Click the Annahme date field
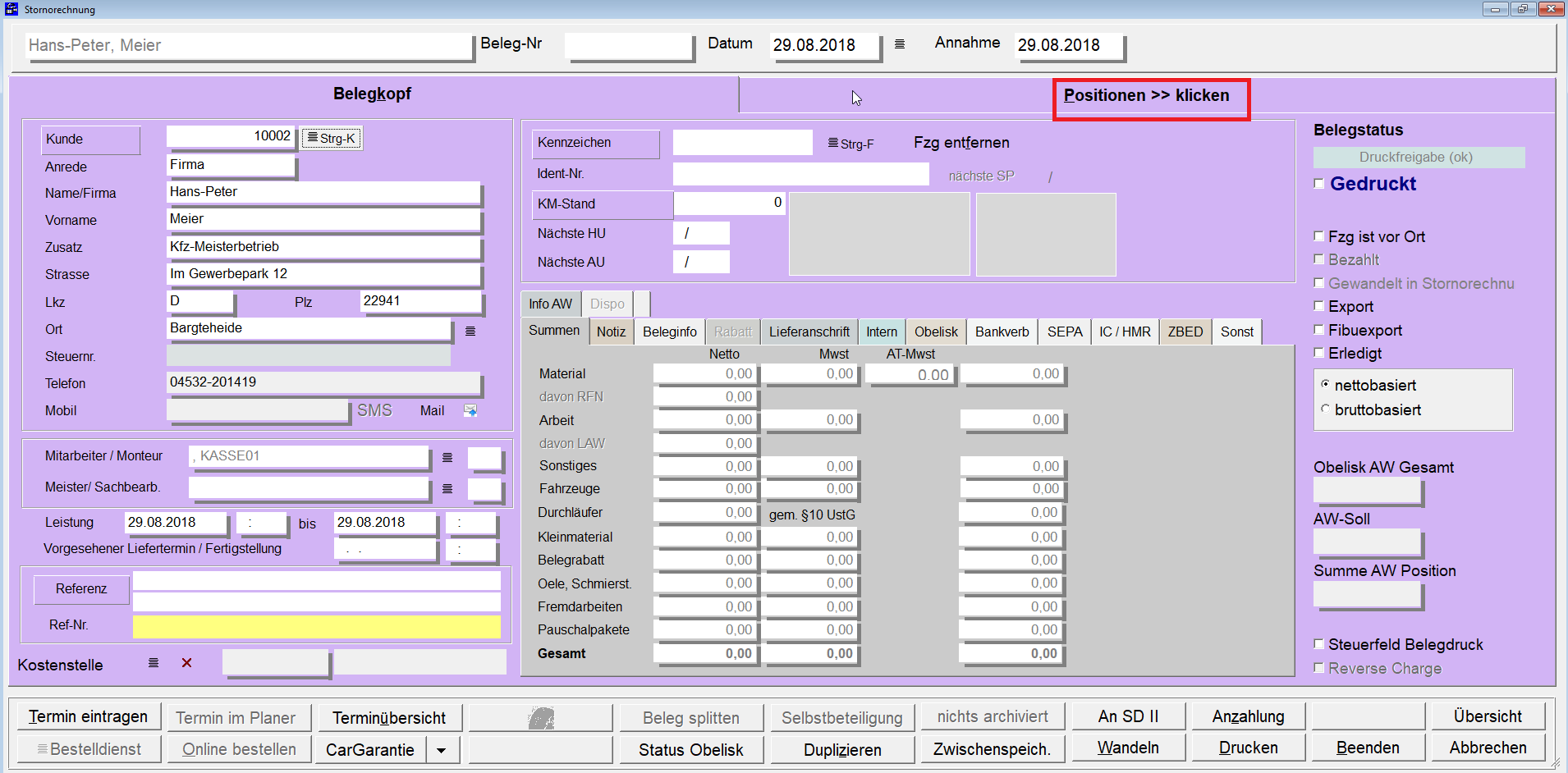1568x773 pixels. coord(1069,46)
